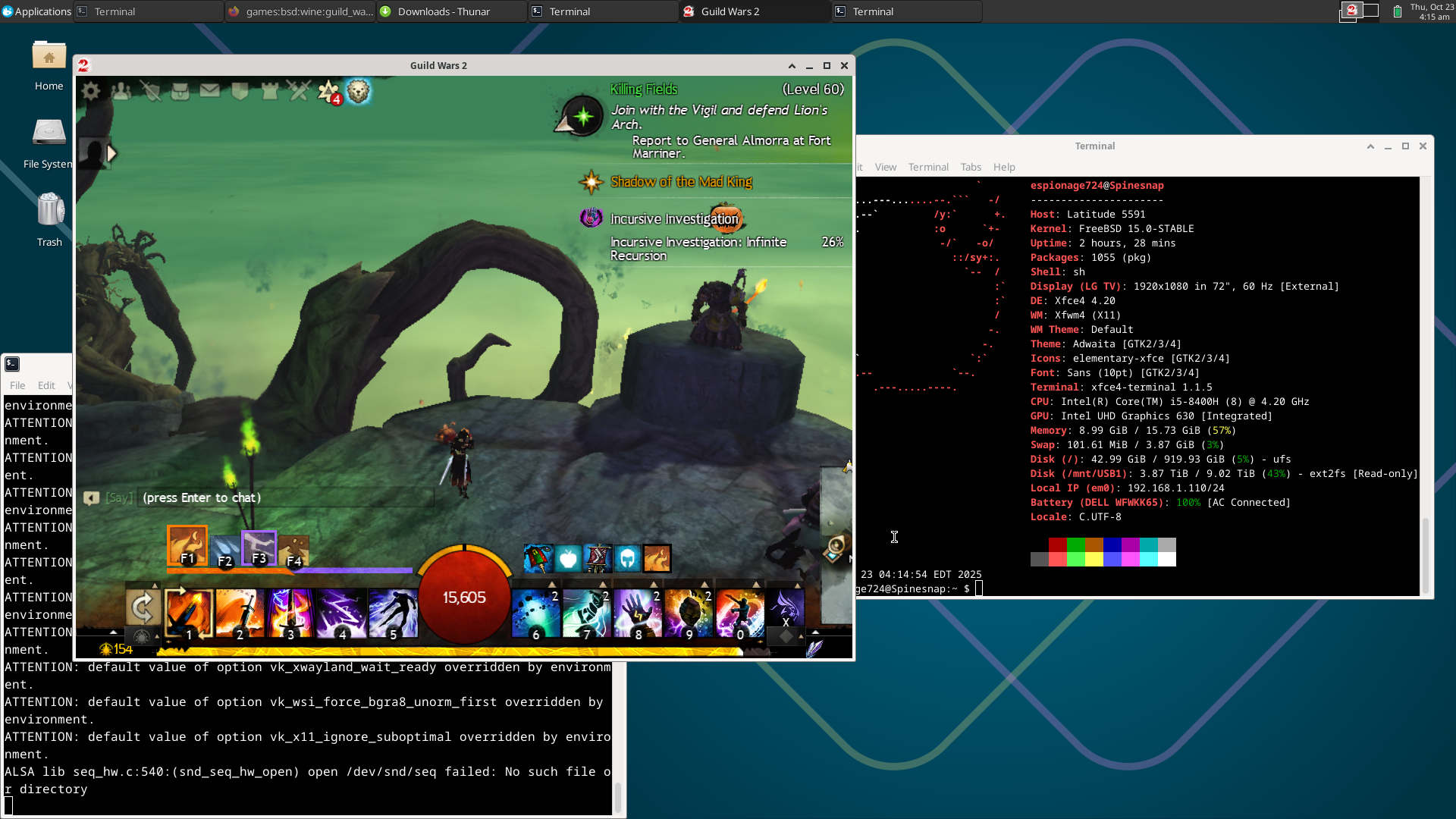Open the World vs World castle icon
Screen dimensions: 1456x819
point(269,92)
